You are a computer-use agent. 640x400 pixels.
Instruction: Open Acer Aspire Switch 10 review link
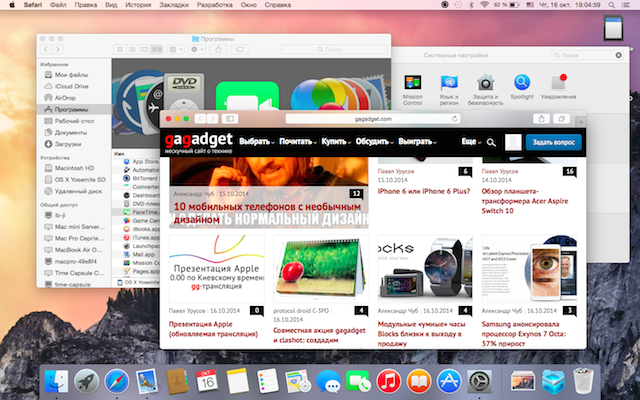pyautogui.click(x=524, y=201)
